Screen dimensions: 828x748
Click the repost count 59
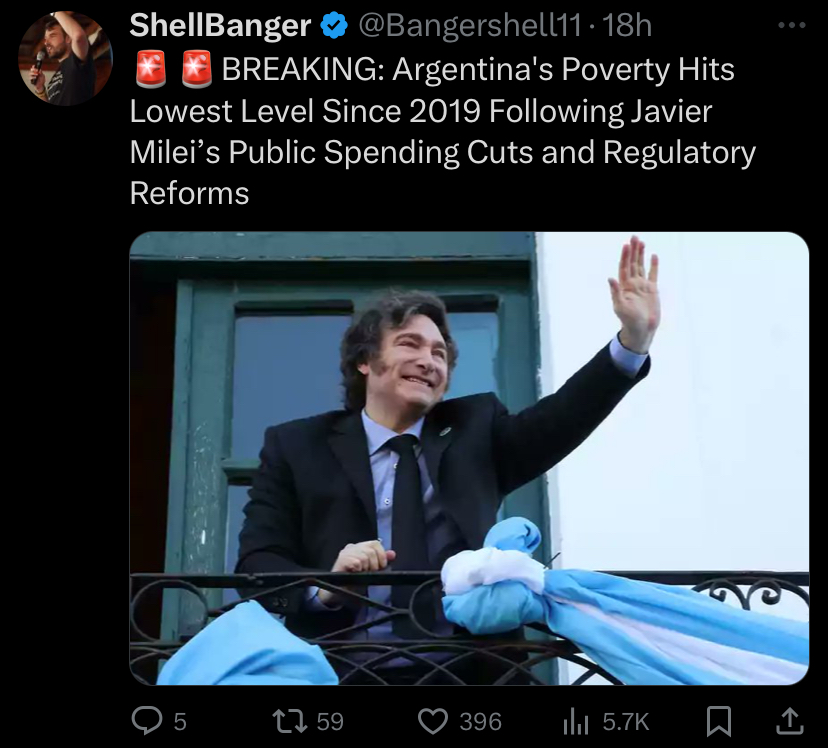[x=330, y=722]
